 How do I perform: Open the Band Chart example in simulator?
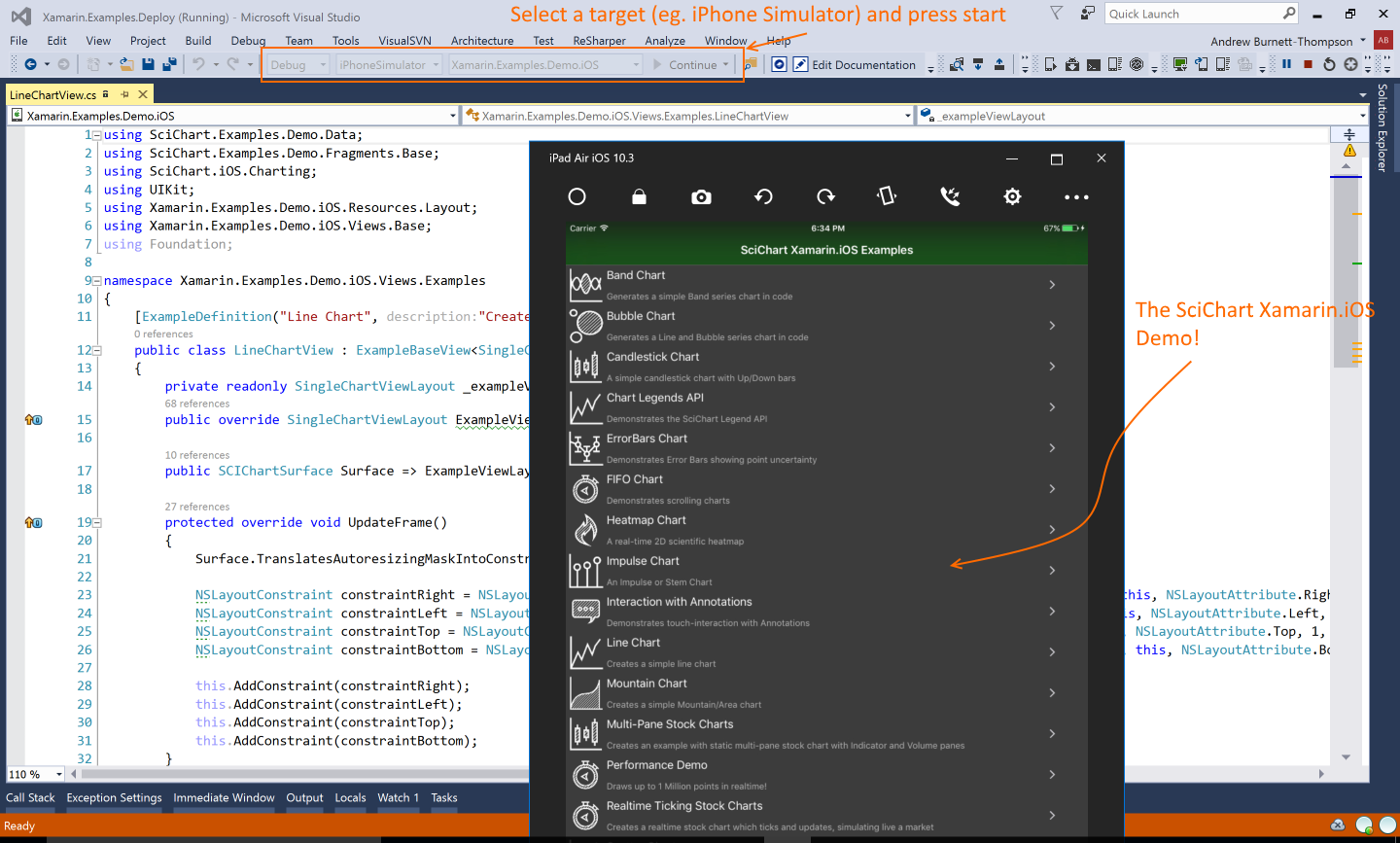[826, 285]
